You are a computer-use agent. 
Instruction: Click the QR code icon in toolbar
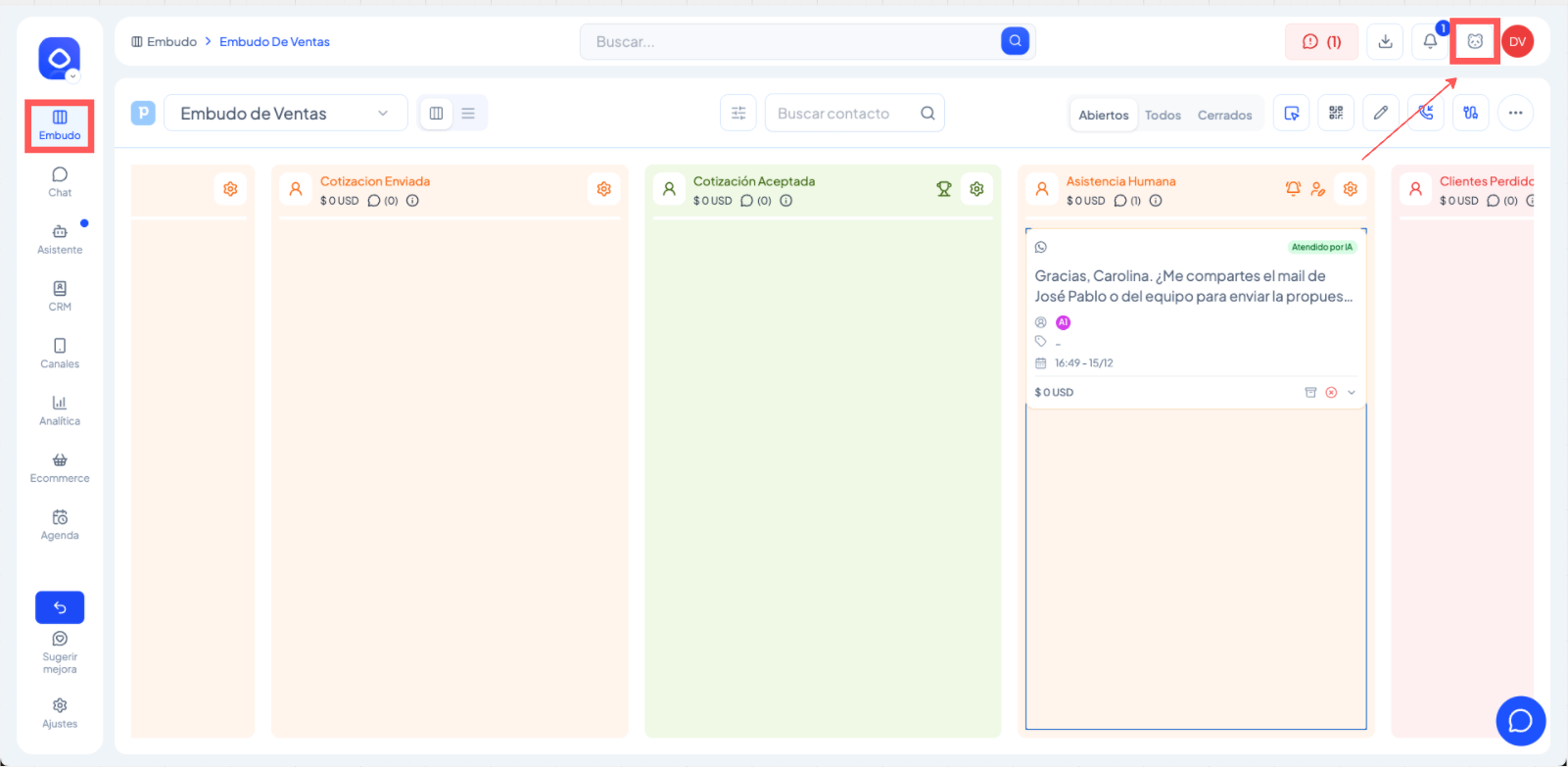coord(1336,114)
